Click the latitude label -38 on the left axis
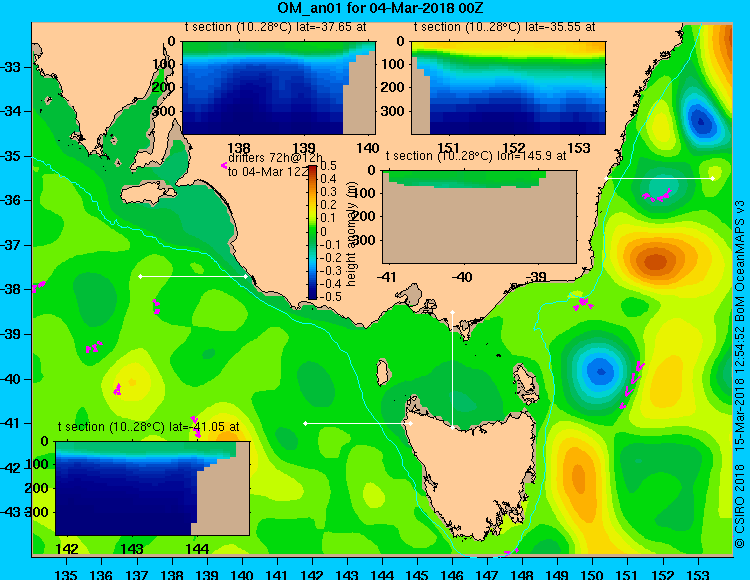This screenshot has height=580, width=750. [11, 289]
